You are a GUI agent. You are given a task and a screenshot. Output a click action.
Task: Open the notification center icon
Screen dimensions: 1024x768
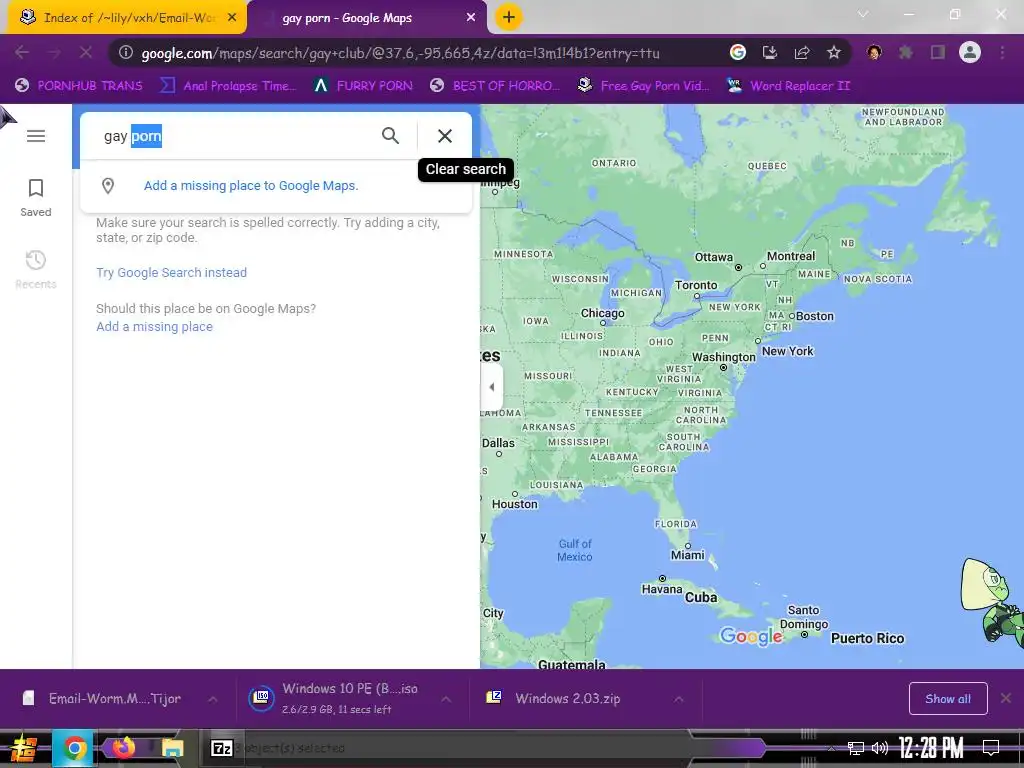[x=991, y=748]
